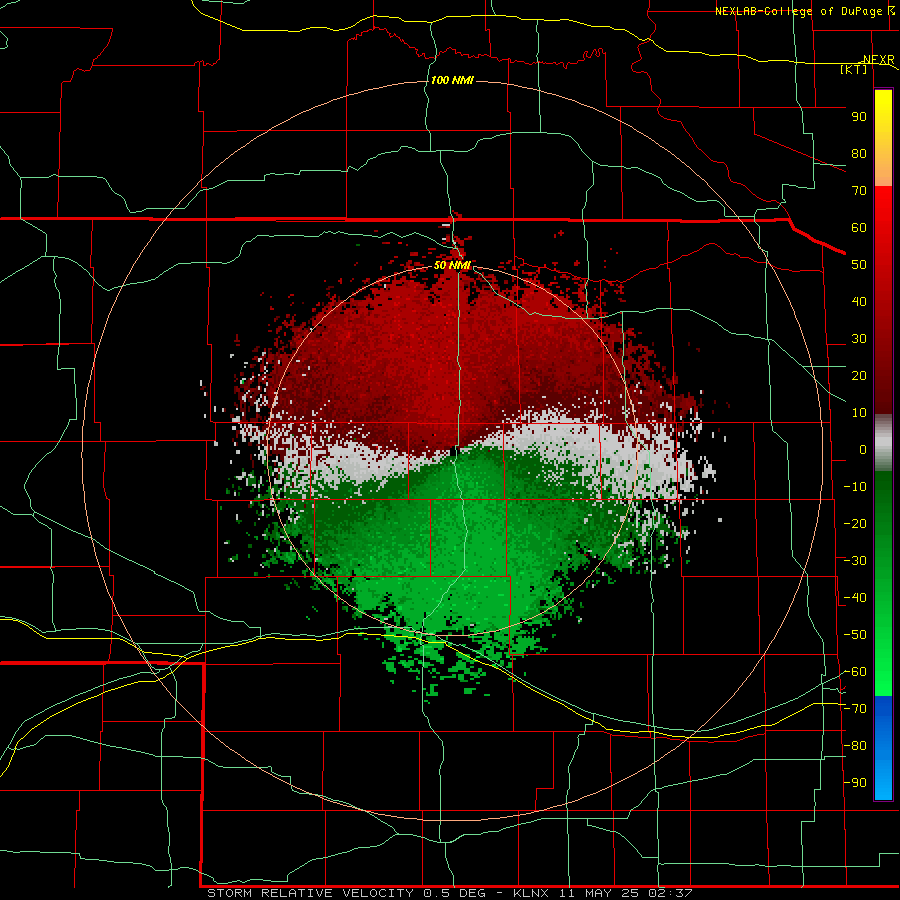Click the -70 value on the velocity scale
The width and height of the screenshot is (900, 900).
tap(855, 709)
